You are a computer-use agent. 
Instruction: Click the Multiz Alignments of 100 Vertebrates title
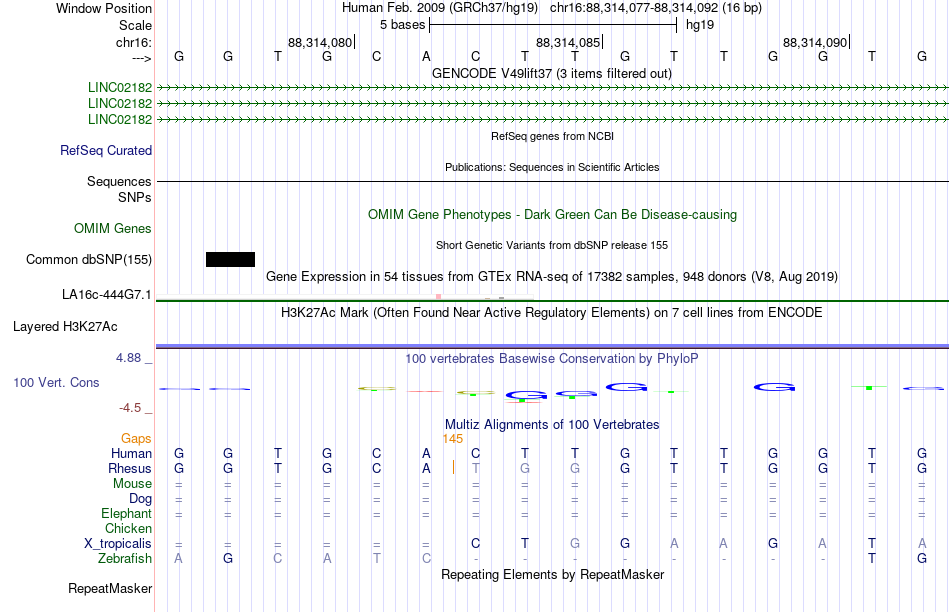552,424
